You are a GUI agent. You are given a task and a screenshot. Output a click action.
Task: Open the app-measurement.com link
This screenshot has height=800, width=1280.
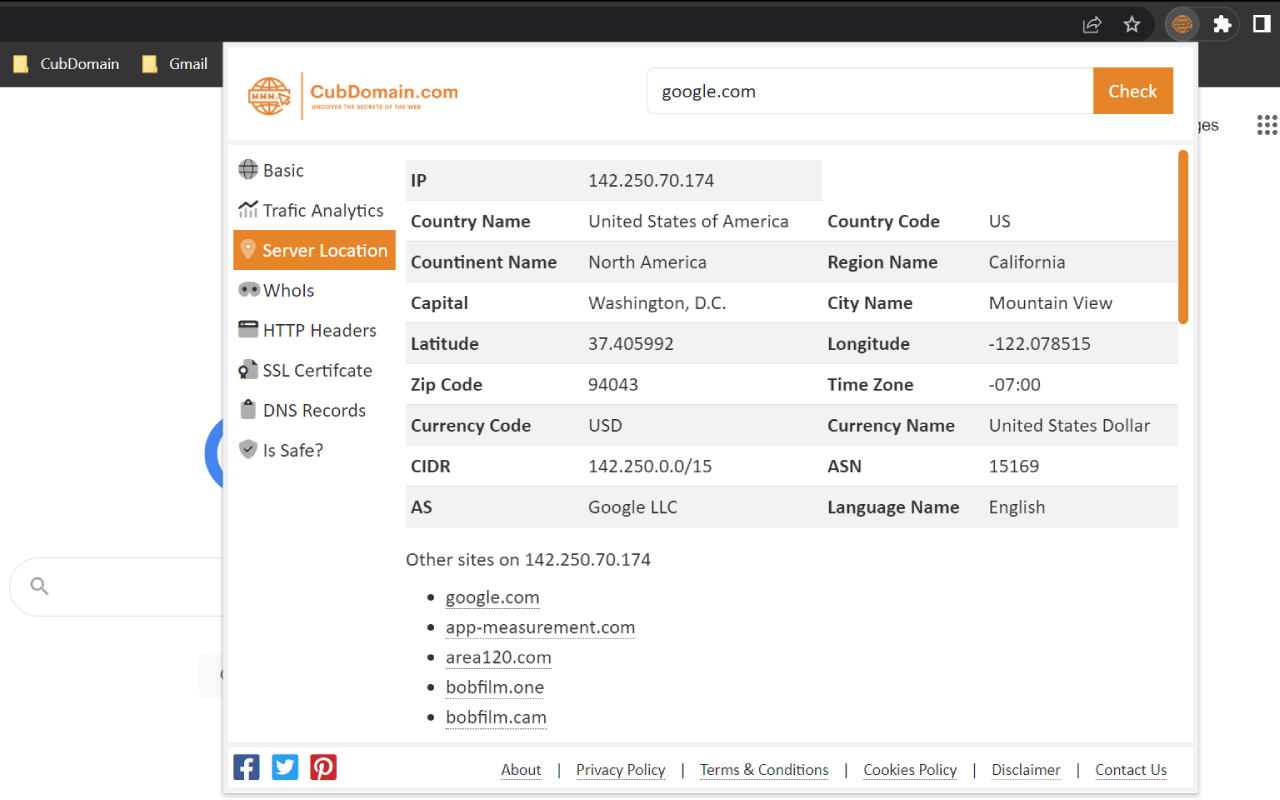[540, 628]
